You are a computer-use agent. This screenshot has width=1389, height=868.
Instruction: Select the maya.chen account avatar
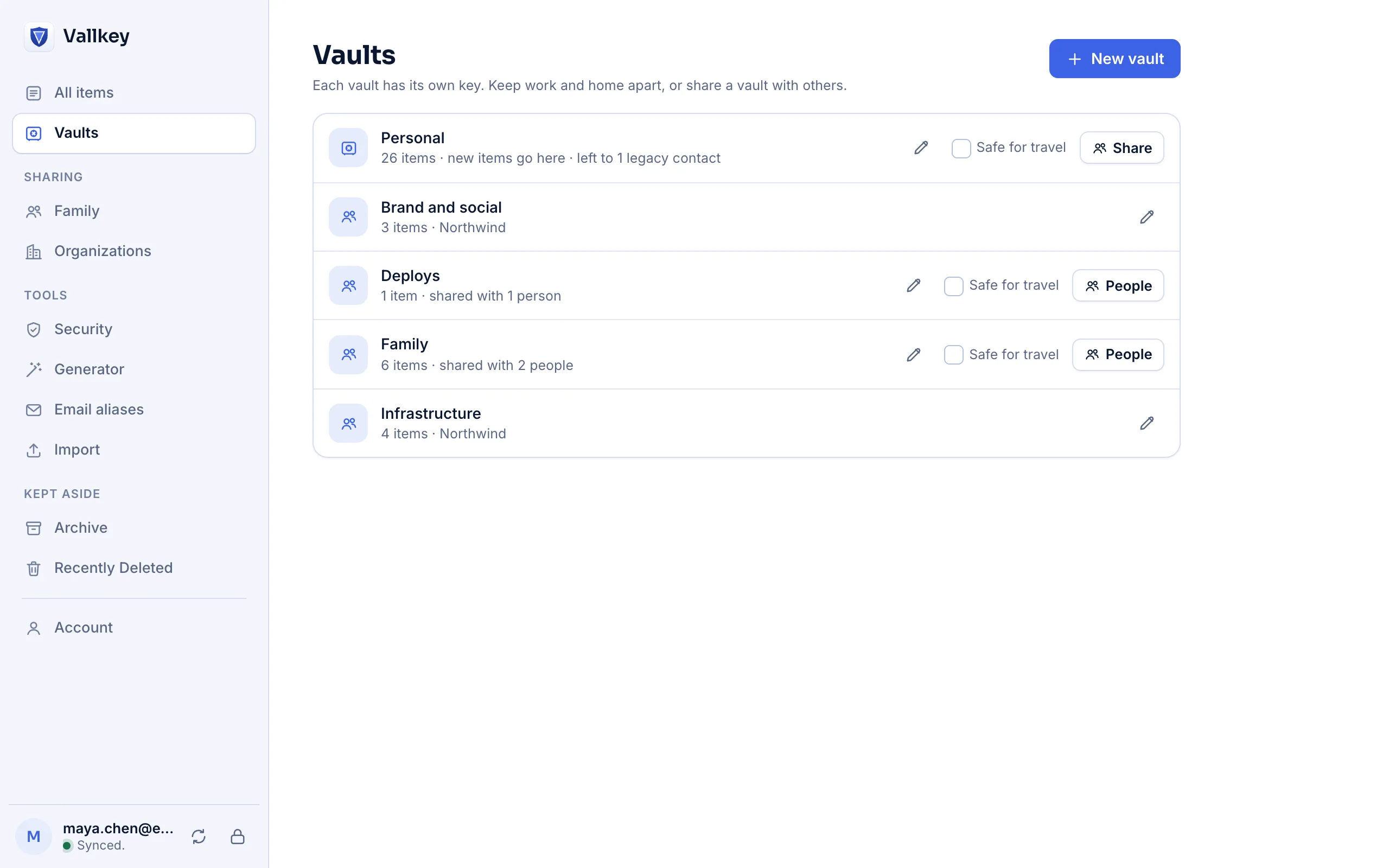pyautogui.click(x=33, y=837)
